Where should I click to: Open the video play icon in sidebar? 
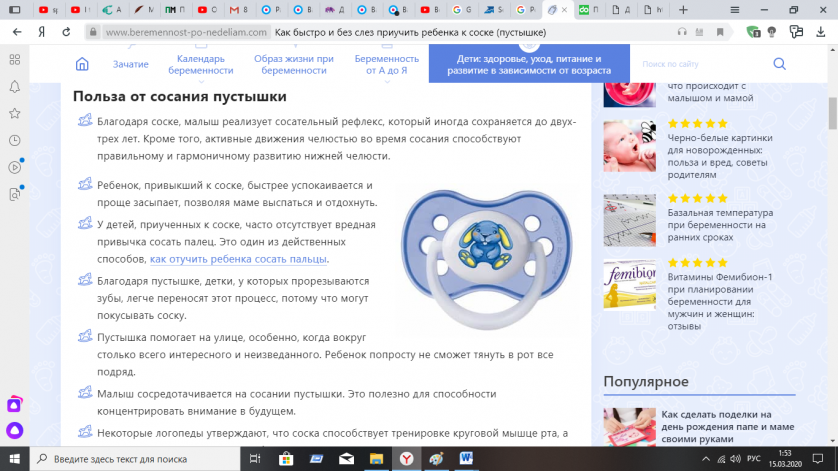15,167
